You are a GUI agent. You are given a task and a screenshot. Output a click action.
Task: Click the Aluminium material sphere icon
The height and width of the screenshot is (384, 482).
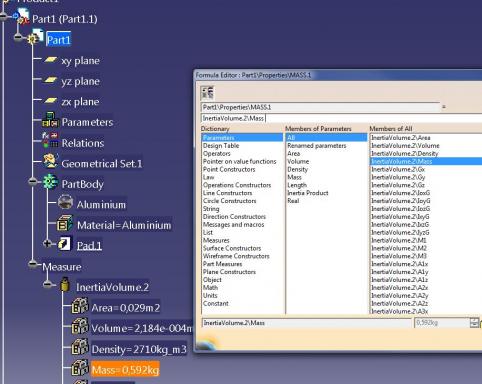click(65, 202)
